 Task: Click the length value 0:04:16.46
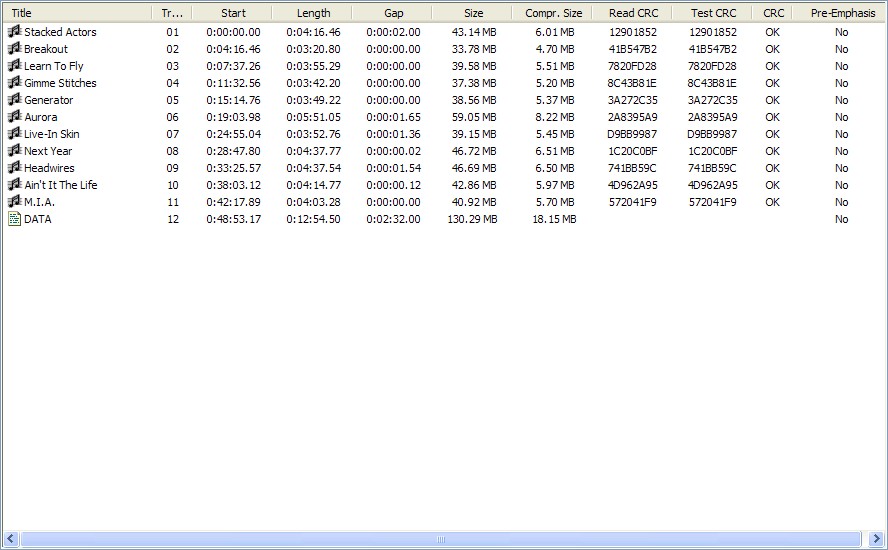313,32
